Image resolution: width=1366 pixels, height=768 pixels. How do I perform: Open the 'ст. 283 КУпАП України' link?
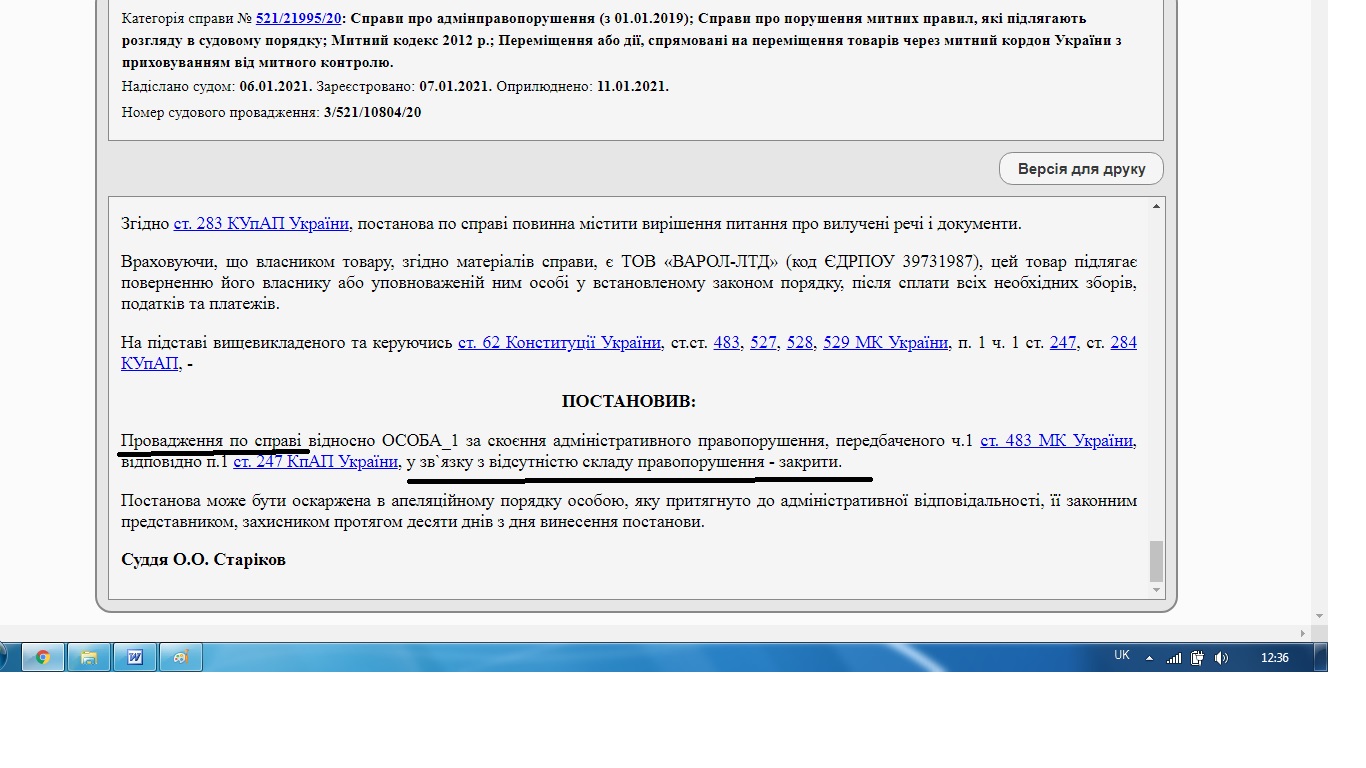(261, 224)
